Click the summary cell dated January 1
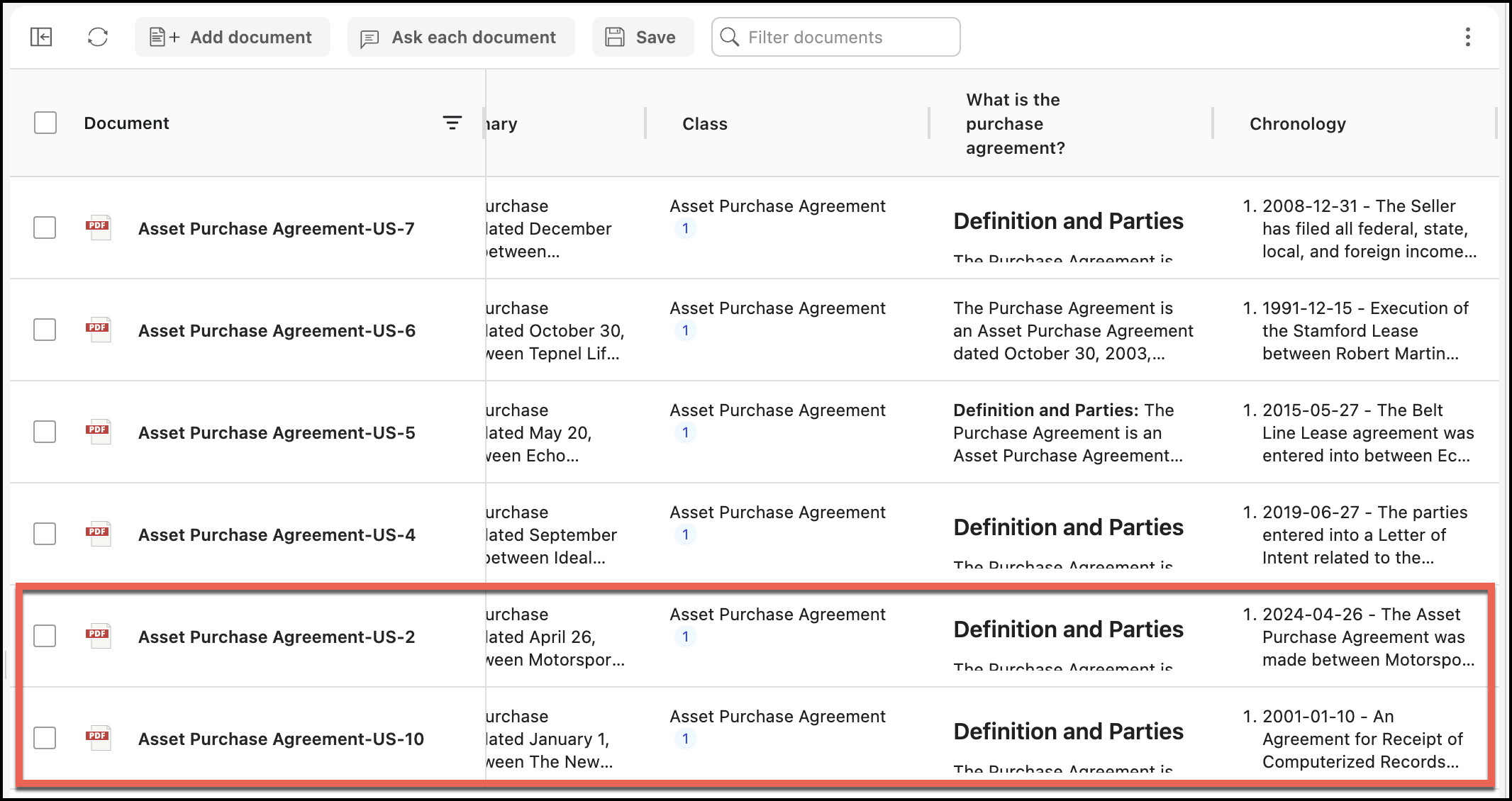1512x801 pixels. (x=550, y=739)
